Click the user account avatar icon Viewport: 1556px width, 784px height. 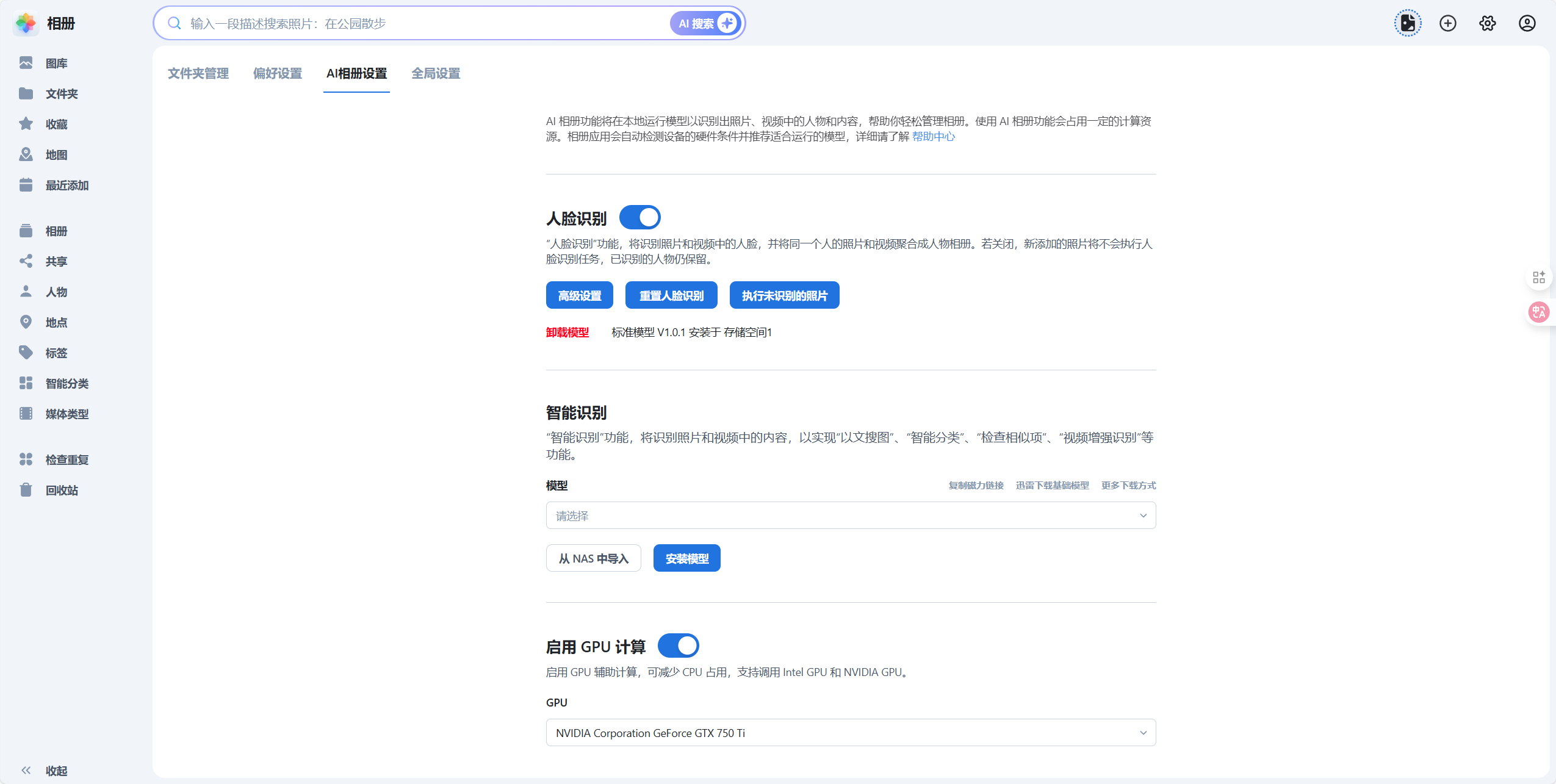1527,23
